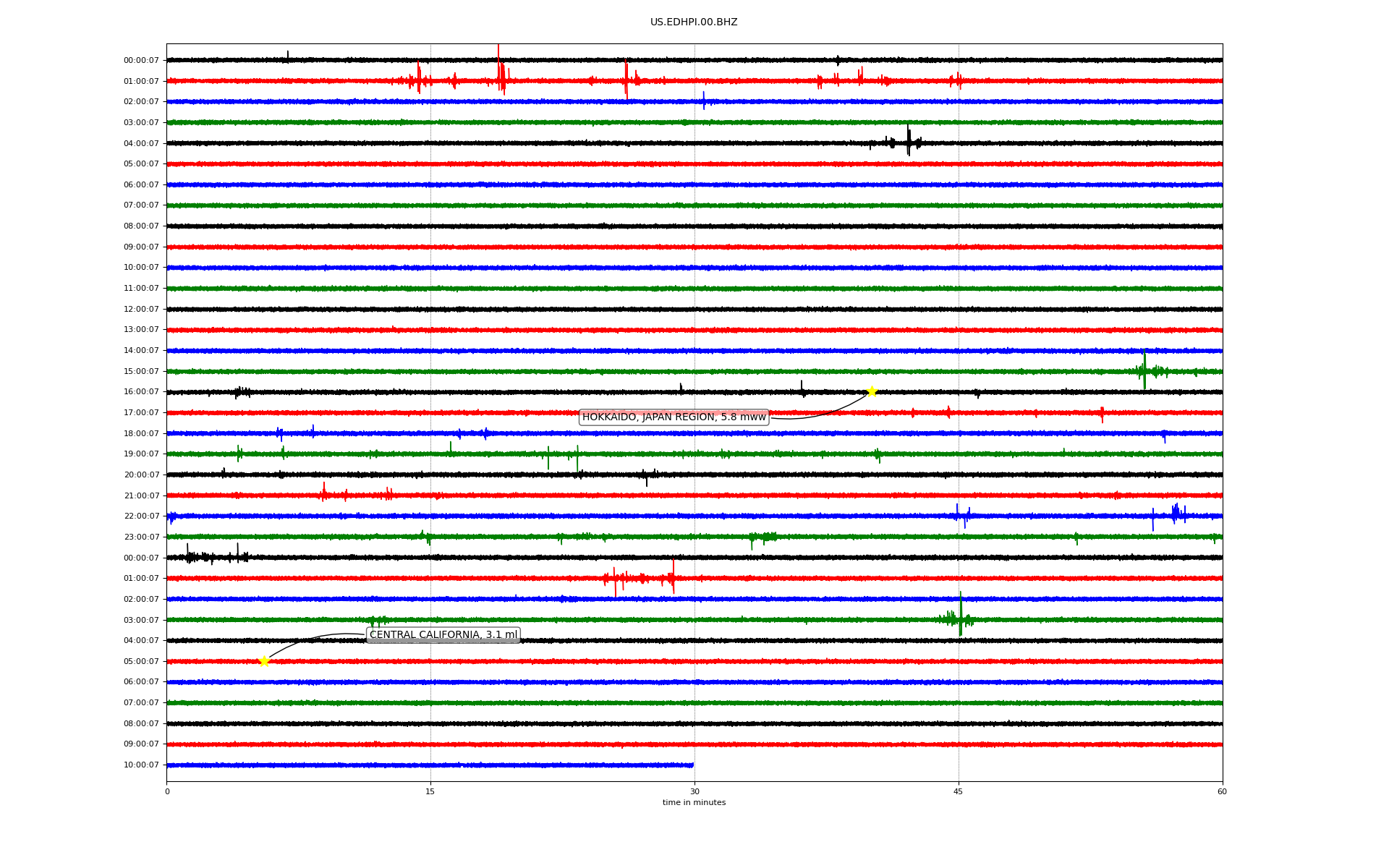Click the 60 tick at the axis end
This screenshot has height=868, width=1389.
1222,791
